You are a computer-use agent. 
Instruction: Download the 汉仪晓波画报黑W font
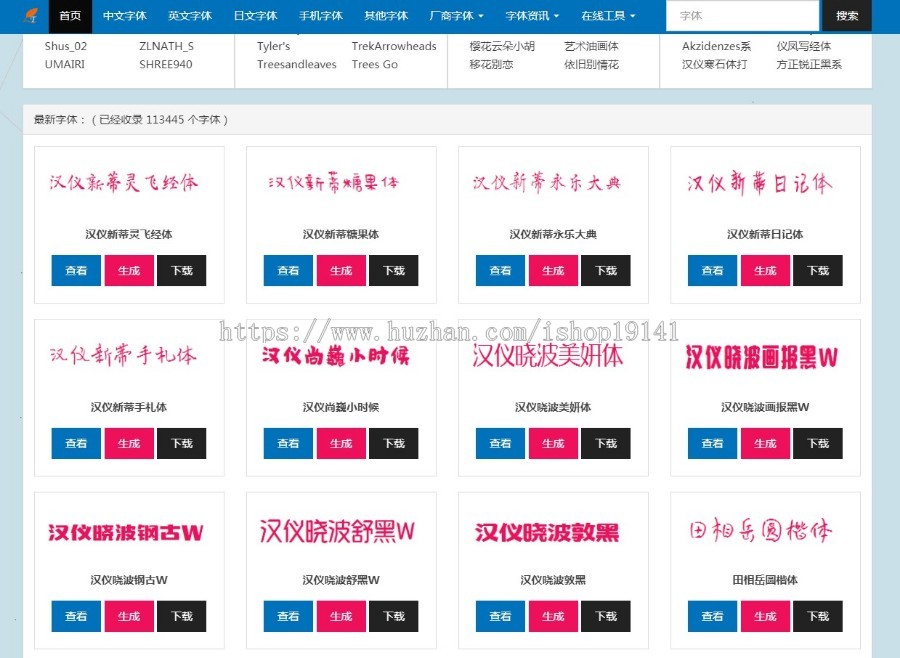point(818,443)
